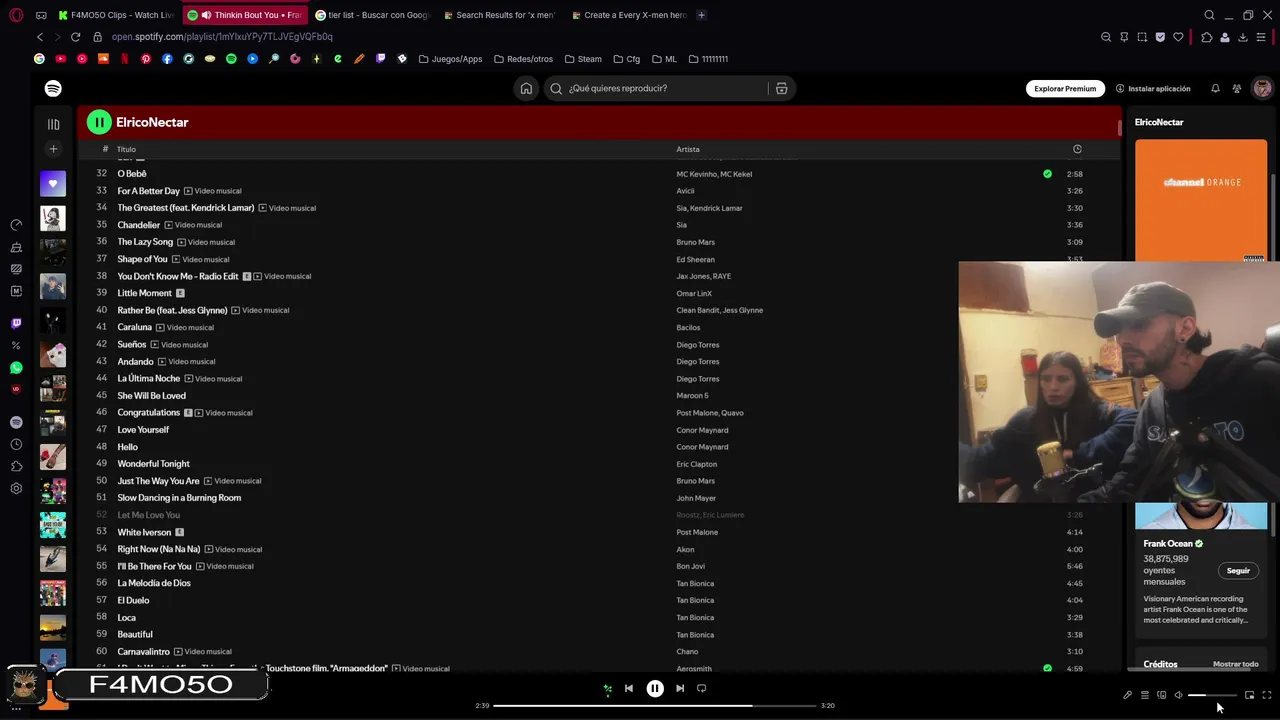This screenshot has height=720, width=1280.
Task: Open the browser downloads icon
Action: tap(1243, 37)
